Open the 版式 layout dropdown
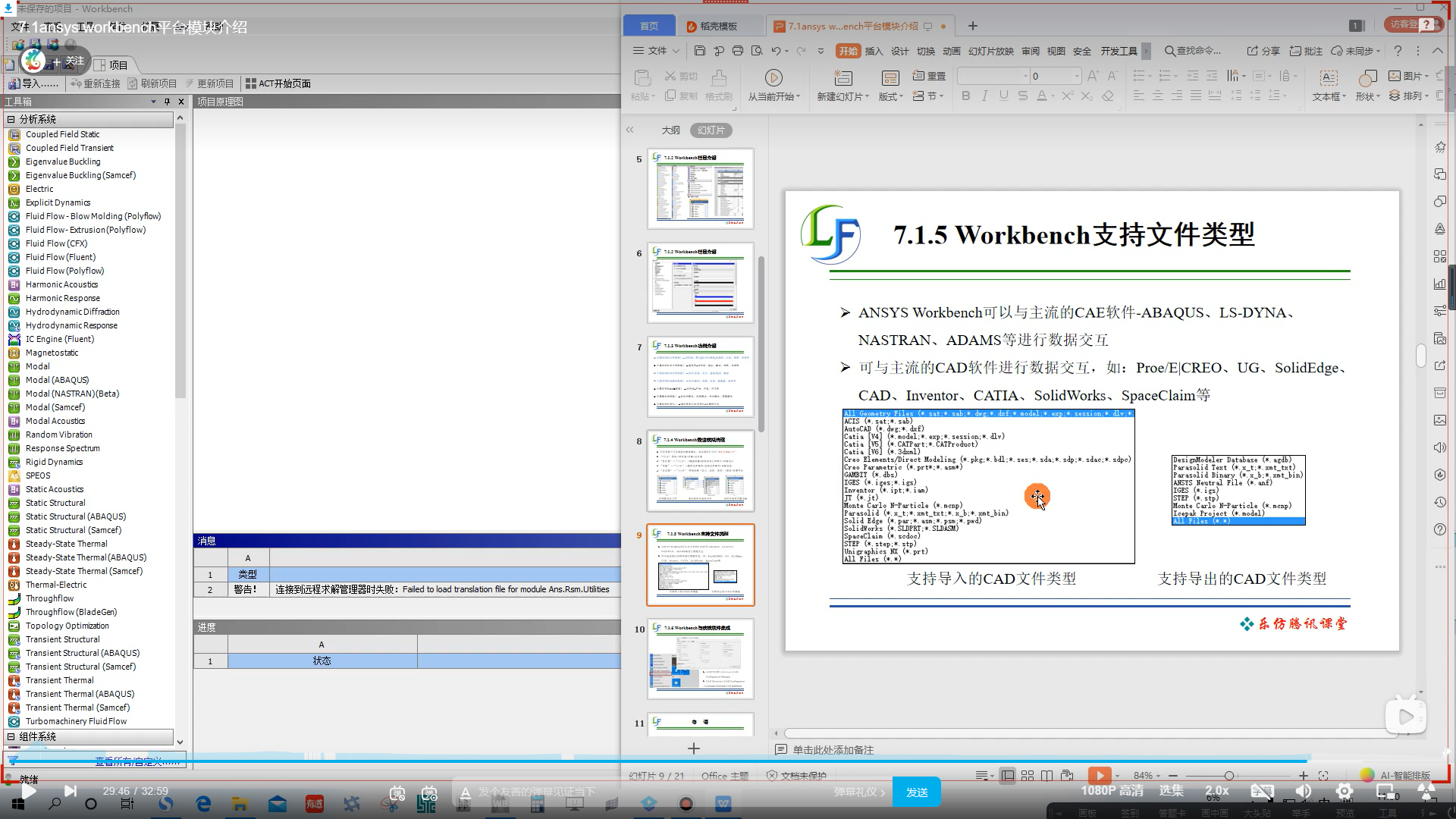This screenshot has width=1456, height=819. [891, 96]
